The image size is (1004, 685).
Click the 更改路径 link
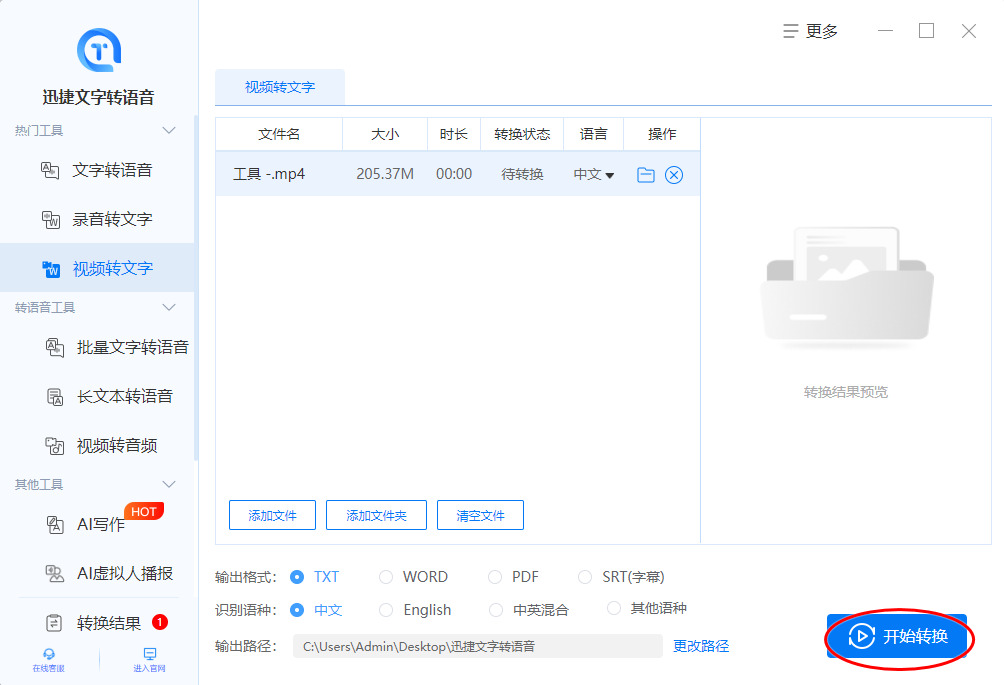pos(701,646)
